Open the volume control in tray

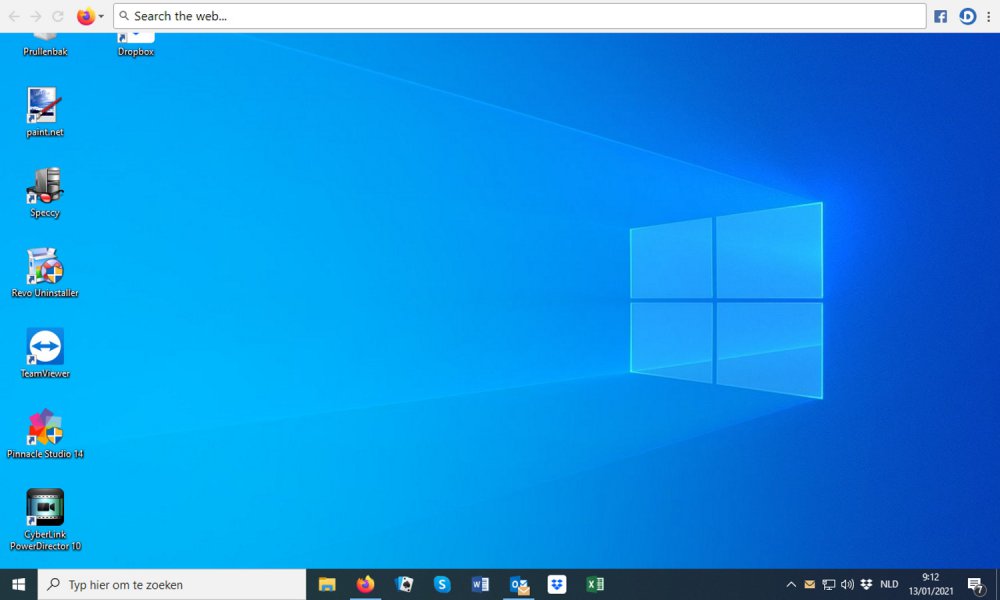tap(847, 584)
